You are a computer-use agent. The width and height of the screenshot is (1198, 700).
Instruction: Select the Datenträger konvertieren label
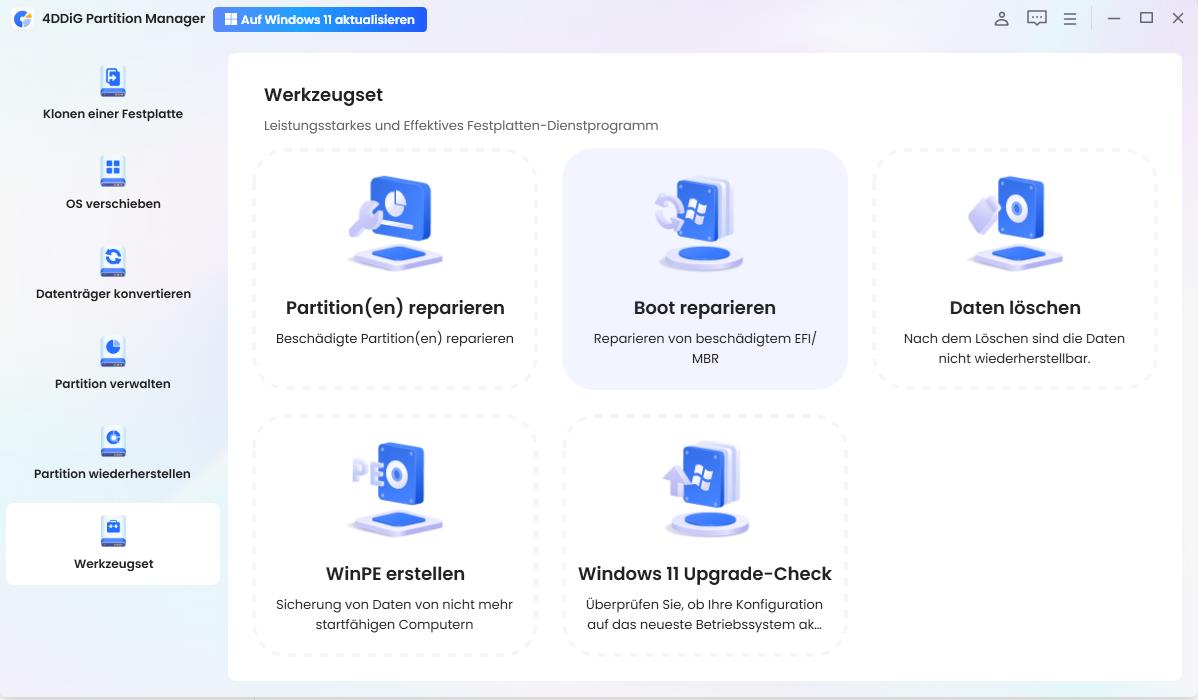(113, 294)
